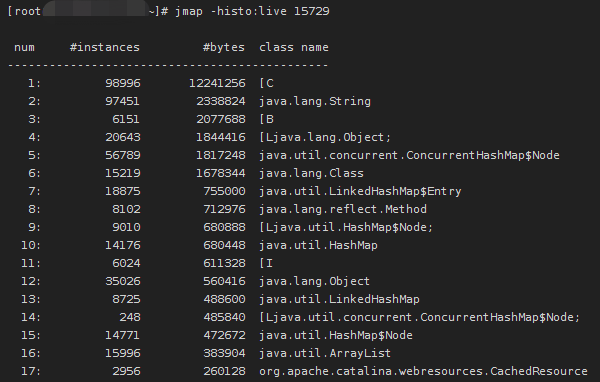Click the [B class entry
The height and width of the screenshot is (382, 600).
coord(266,119)
